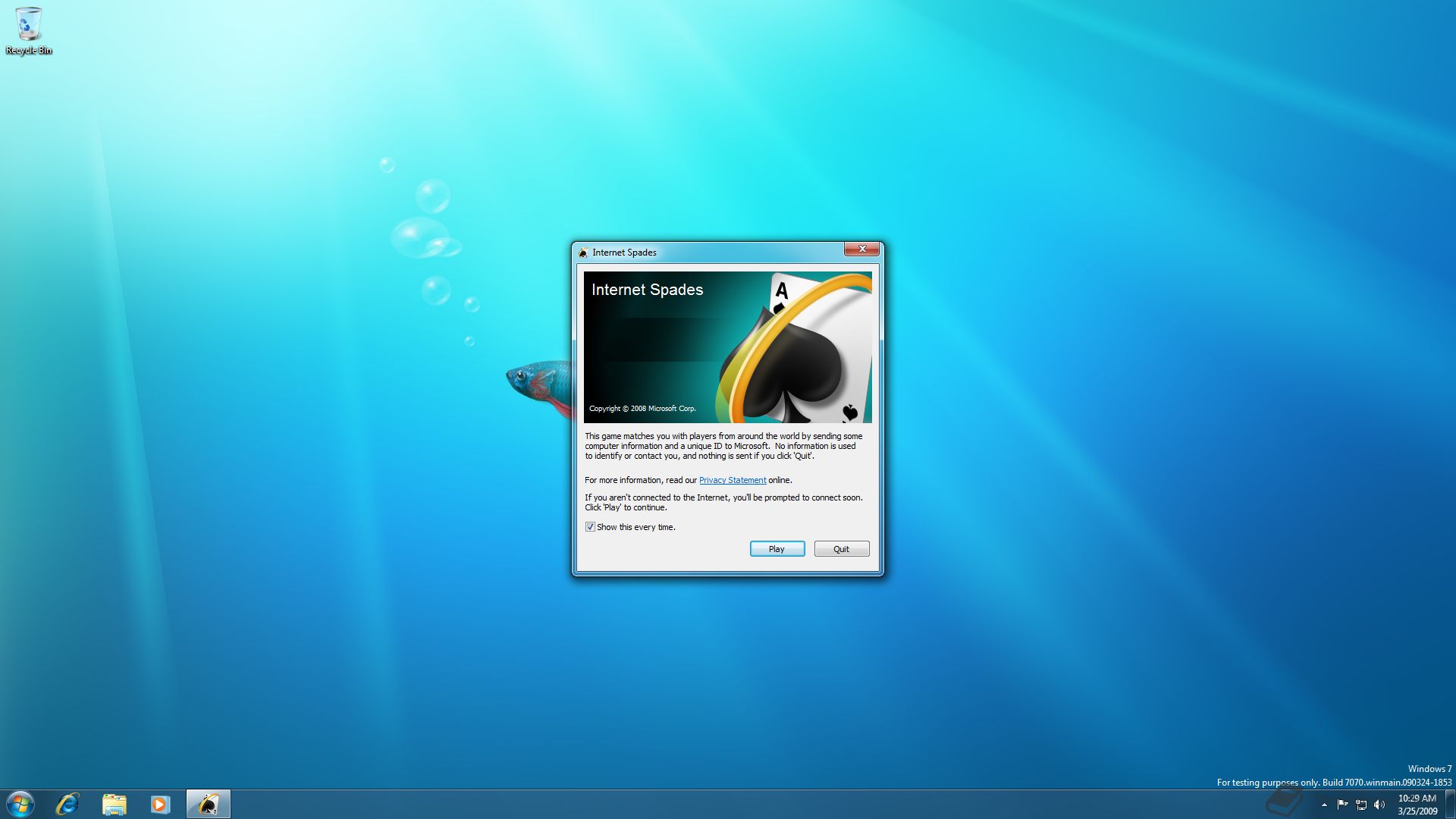Launch Windows Media Player from taskbar
The image size is (1456, 819).
(160, 804)
